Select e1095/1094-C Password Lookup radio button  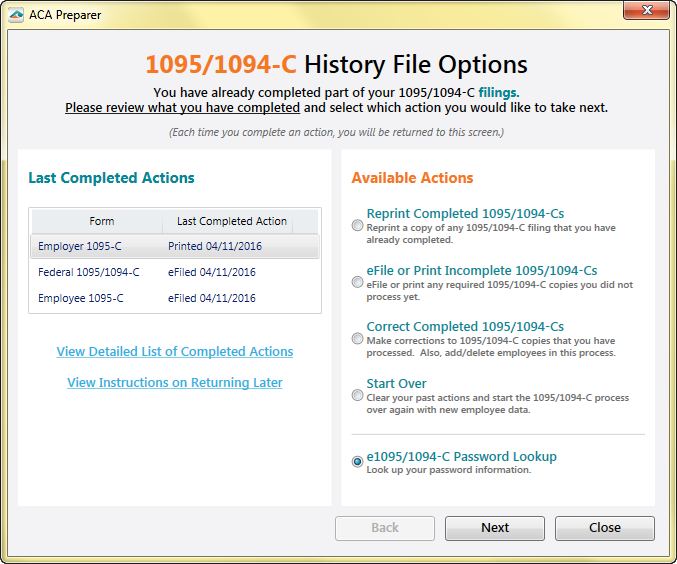(358, 462)
